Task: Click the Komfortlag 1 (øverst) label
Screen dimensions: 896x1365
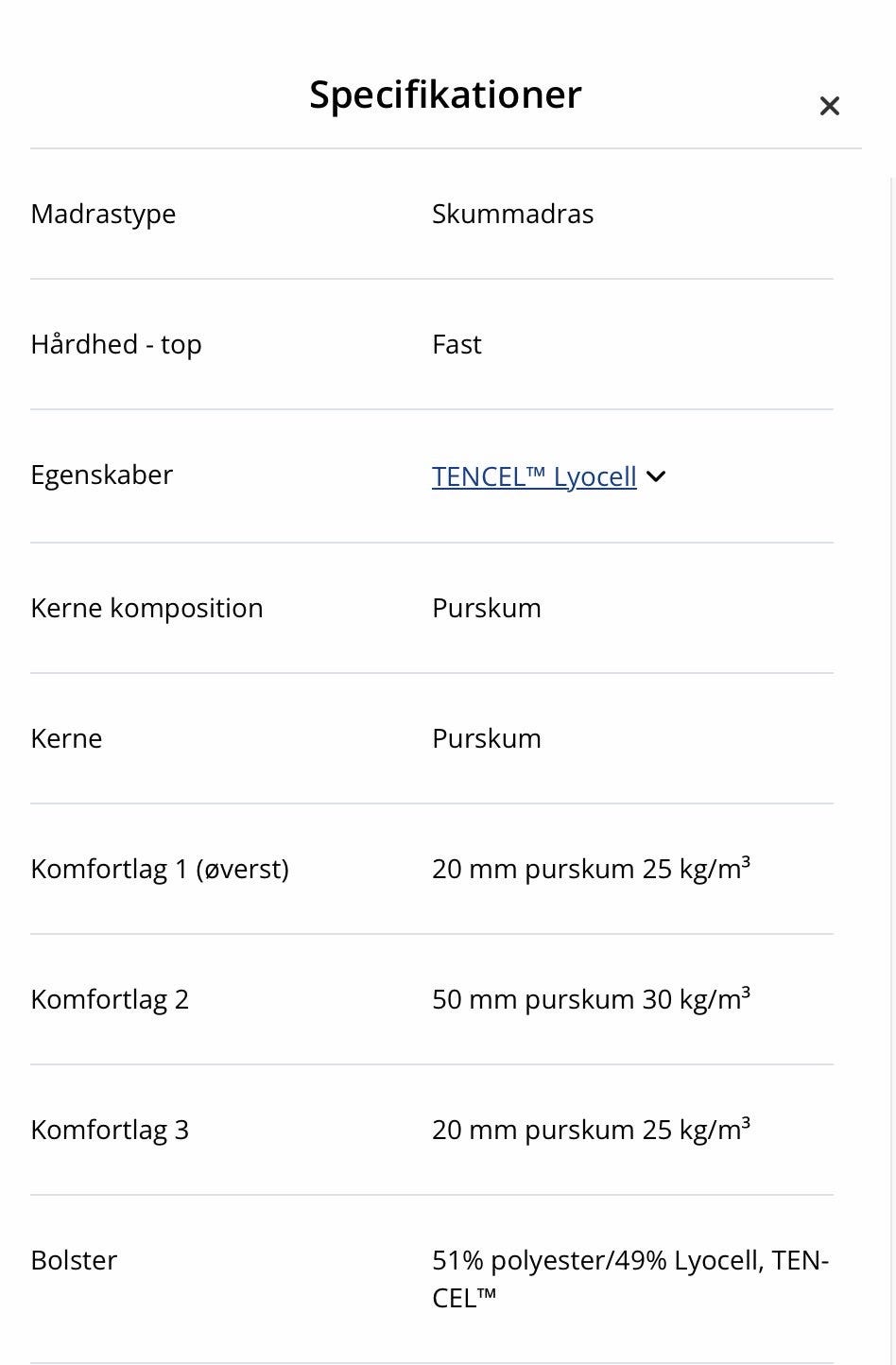Action: pyautogui.click(x=159, y=869)
